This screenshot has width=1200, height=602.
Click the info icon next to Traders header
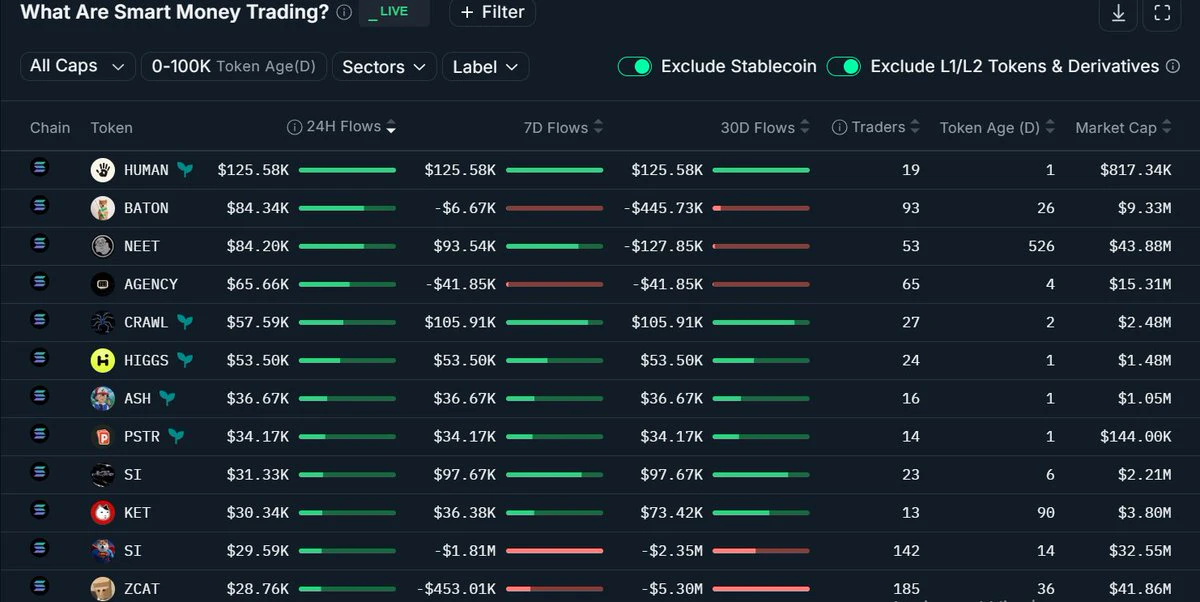point(839,127)
